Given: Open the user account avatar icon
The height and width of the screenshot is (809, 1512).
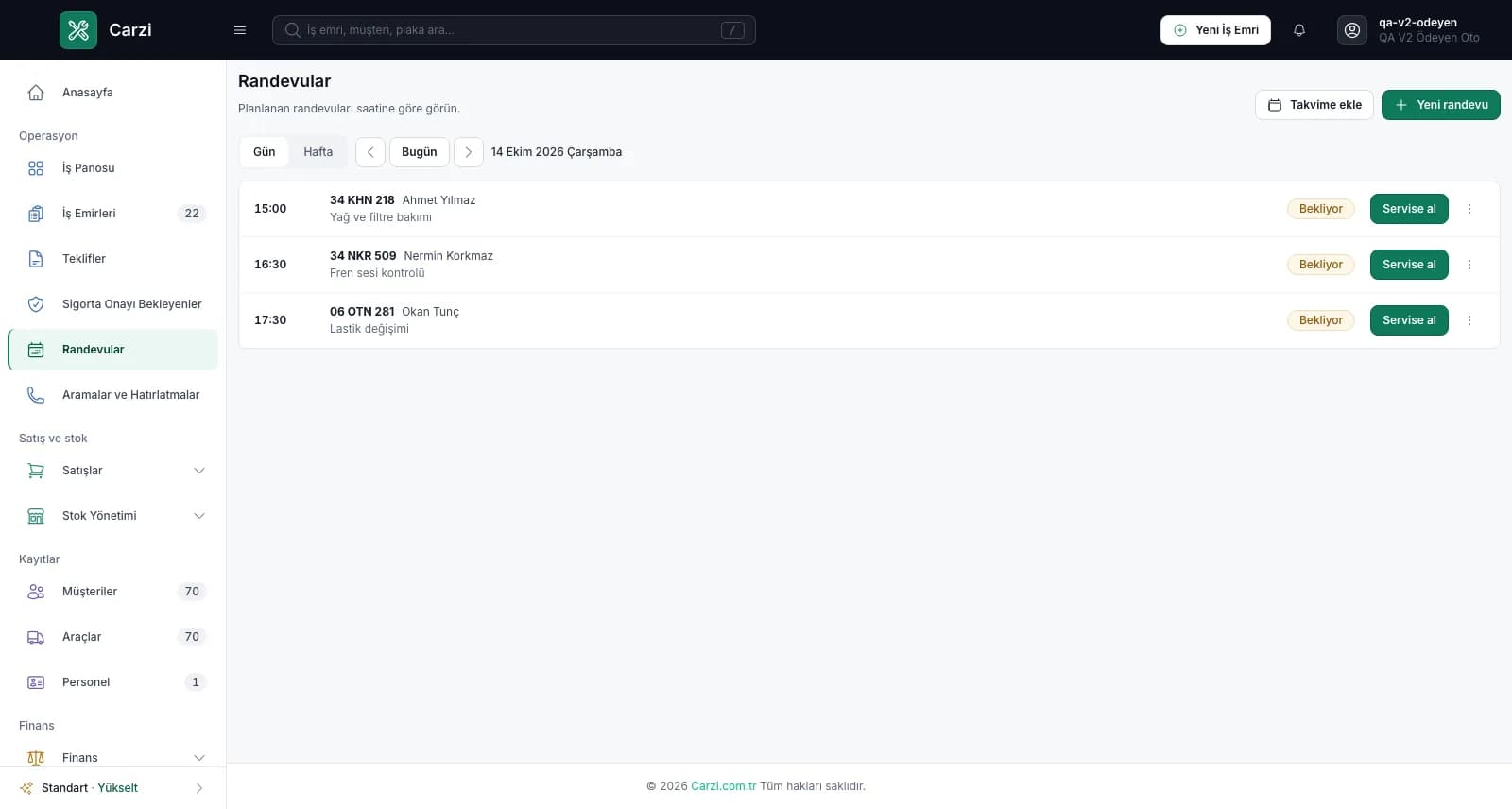Looking at the screenshot, I should (1352, 30).
